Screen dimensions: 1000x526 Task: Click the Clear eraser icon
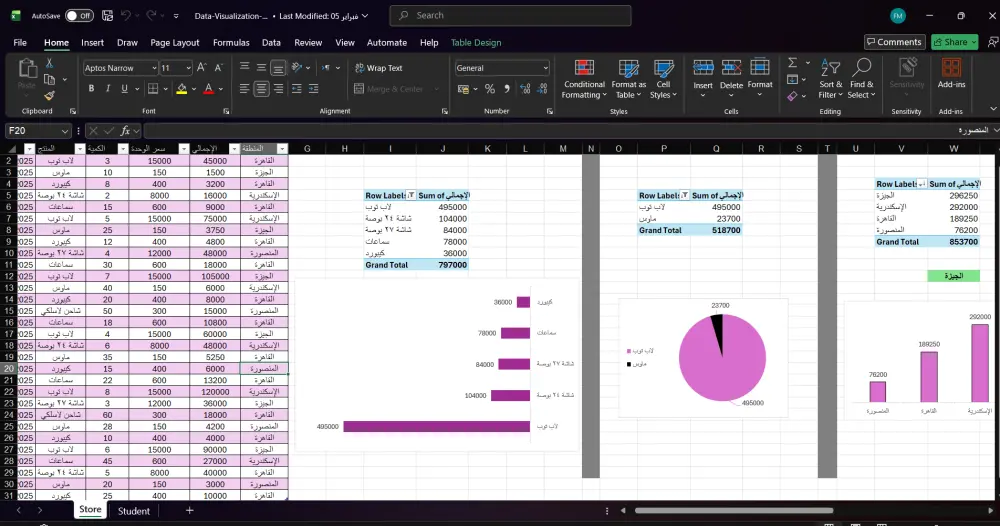coord(792,96)
